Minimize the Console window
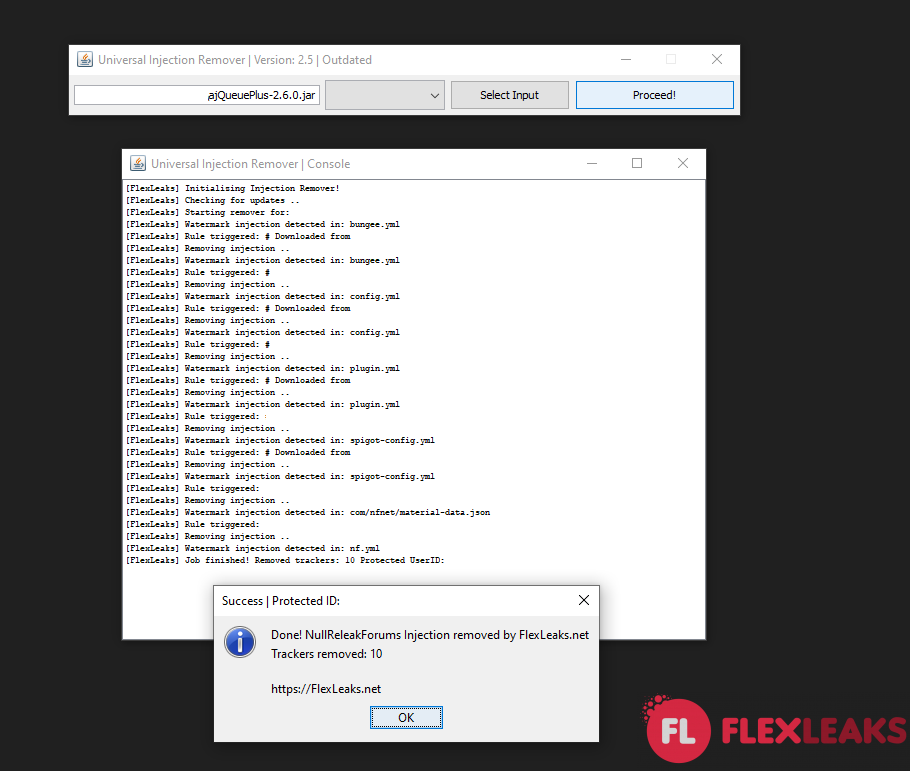The width and height of the screenshot is (910, 771). point(591,163)
